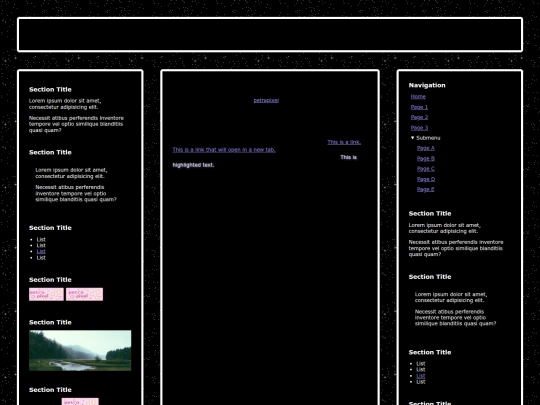The image size is (540, 405).
Task: Open the link that opens in new tab
Action: click(x=224, y=150)
